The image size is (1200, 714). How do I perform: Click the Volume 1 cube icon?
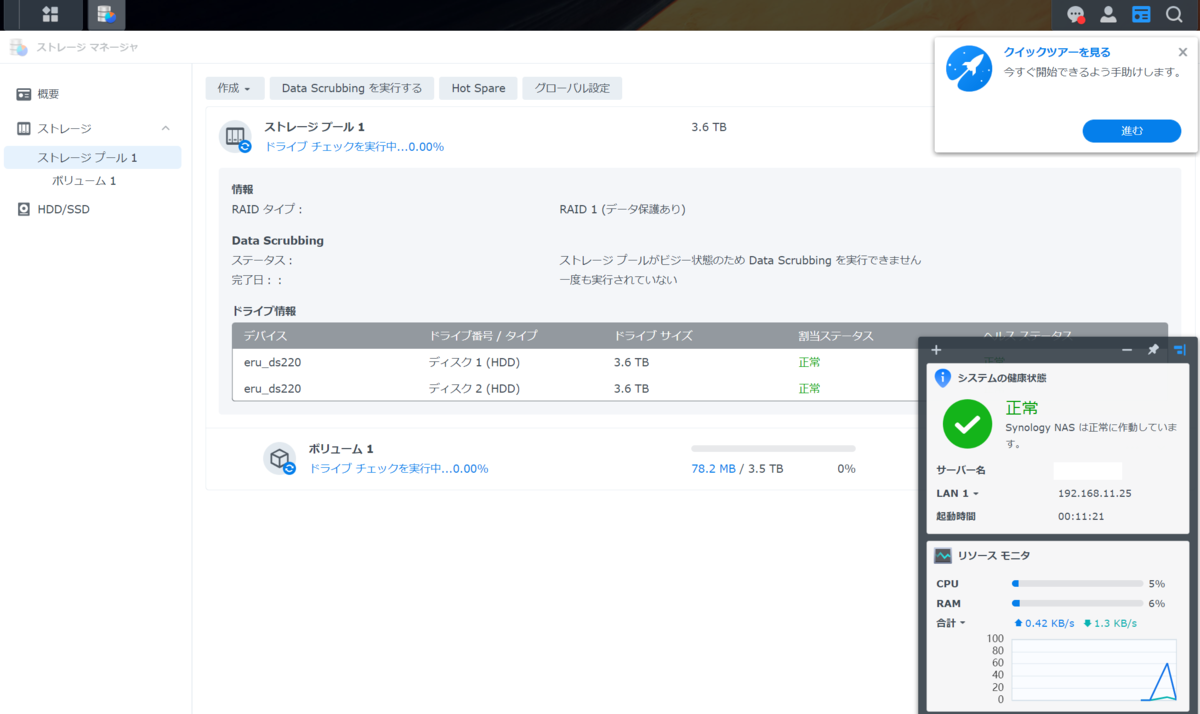[x=280, y=458]
